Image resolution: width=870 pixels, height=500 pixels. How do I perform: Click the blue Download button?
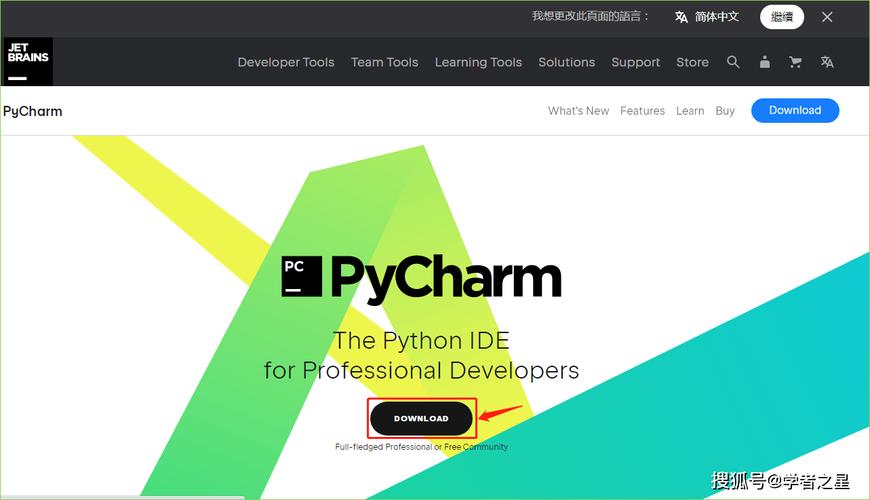[795, 110]
